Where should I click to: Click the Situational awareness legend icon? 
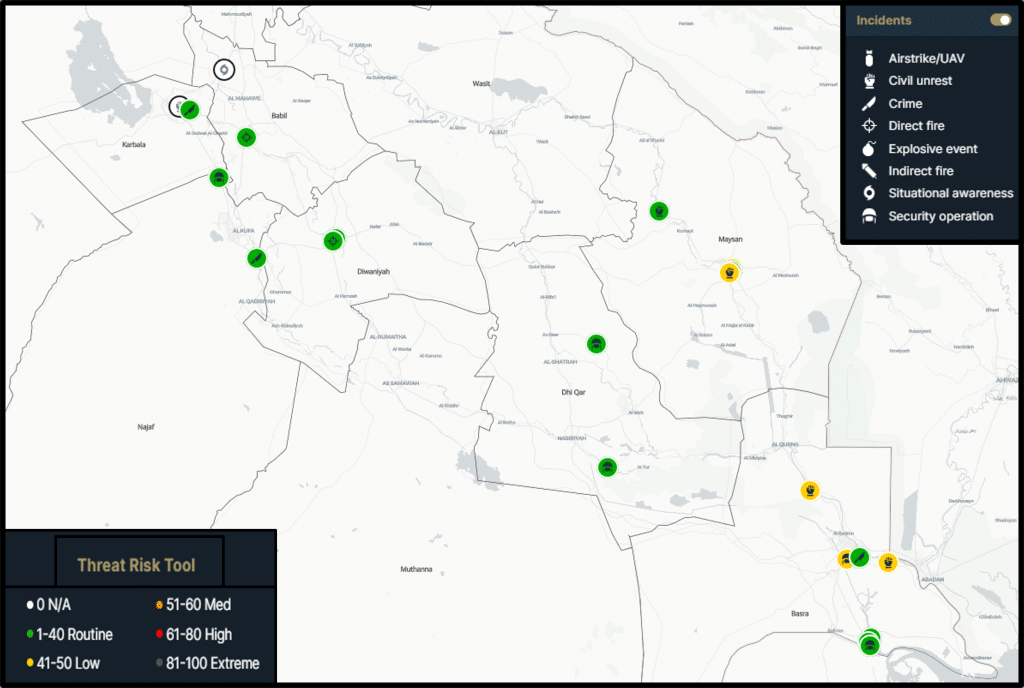(869, 193)
